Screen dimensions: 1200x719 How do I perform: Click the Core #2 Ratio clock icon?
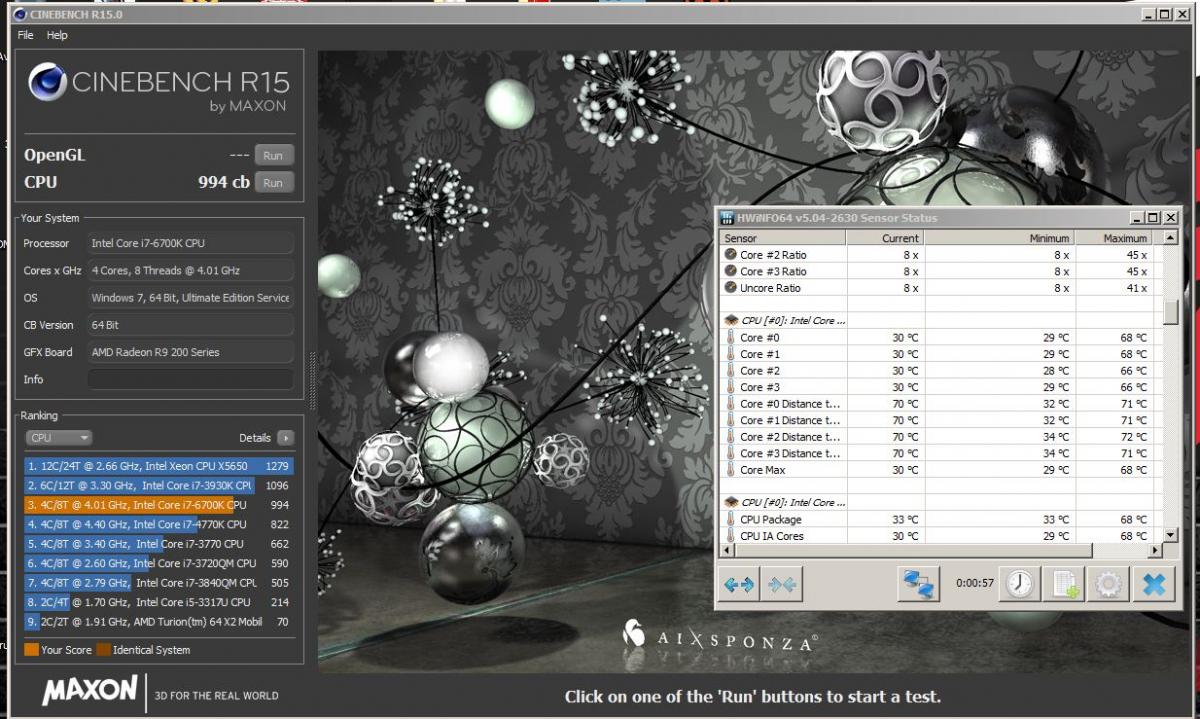(730, 255)
